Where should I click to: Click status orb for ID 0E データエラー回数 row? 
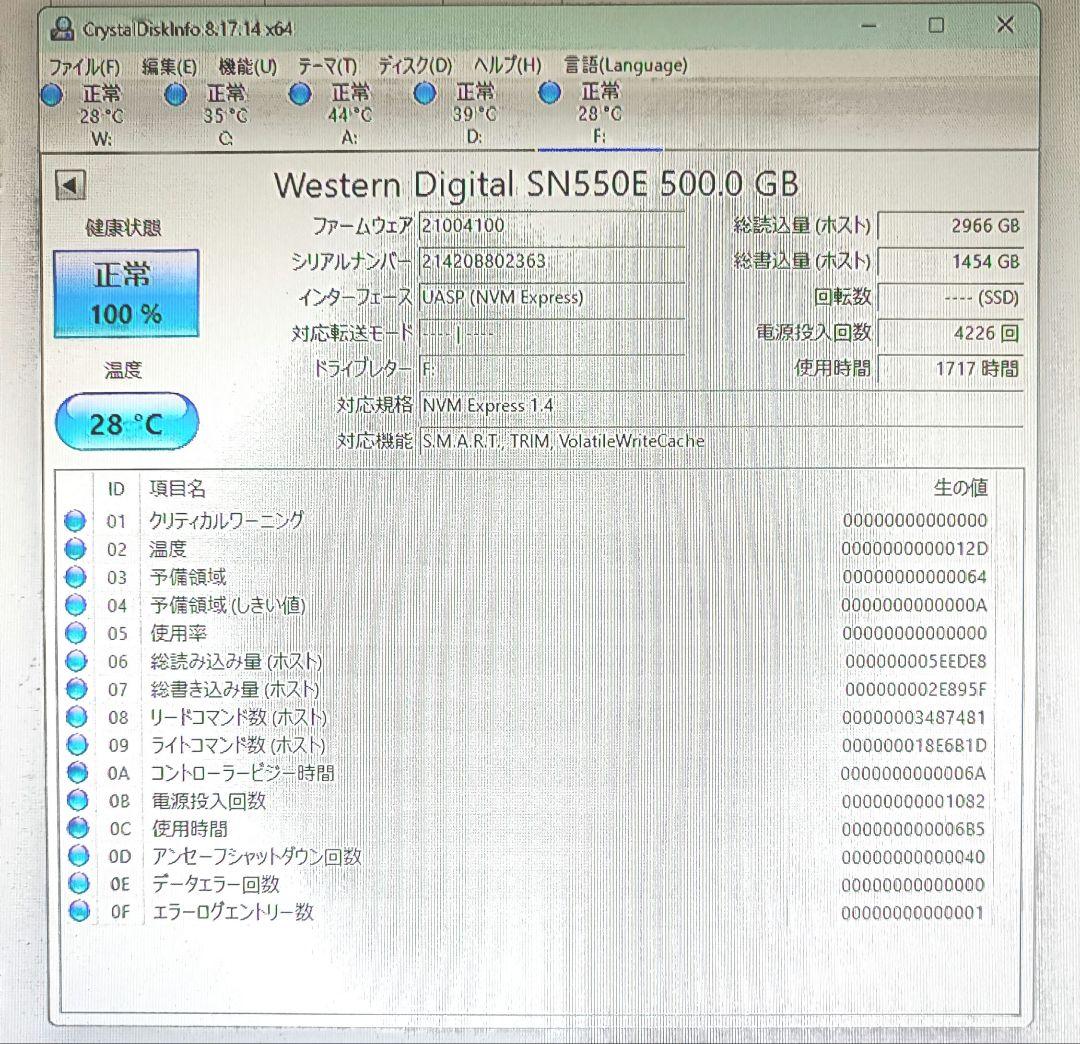coord(79,884)
